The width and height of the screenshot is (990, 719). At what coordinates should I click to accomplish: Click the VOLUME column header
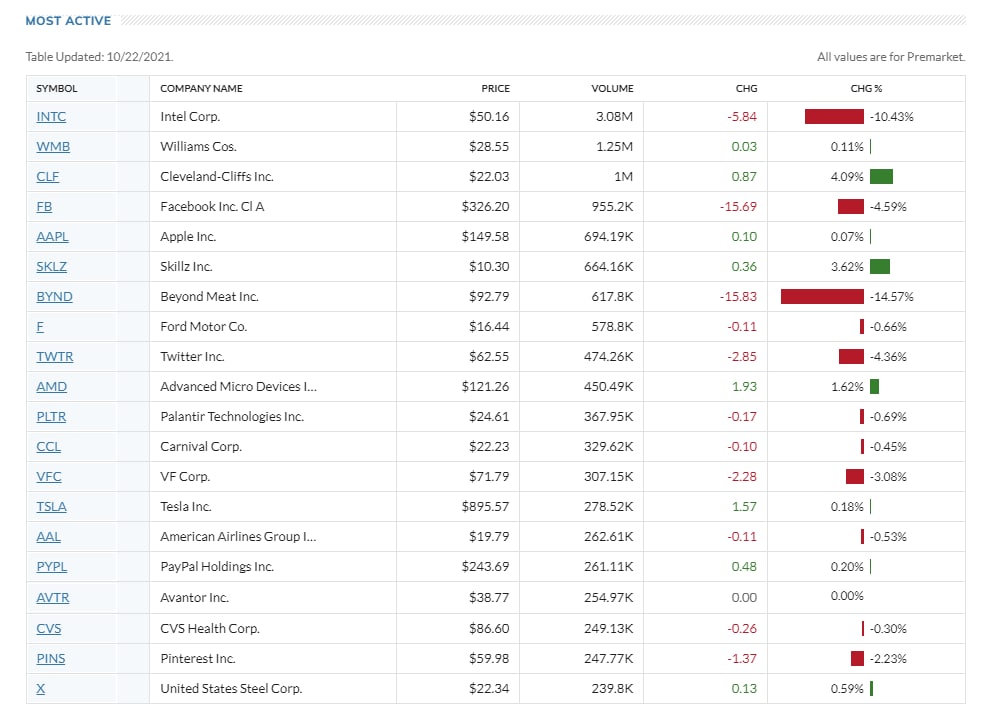point(612,88)
